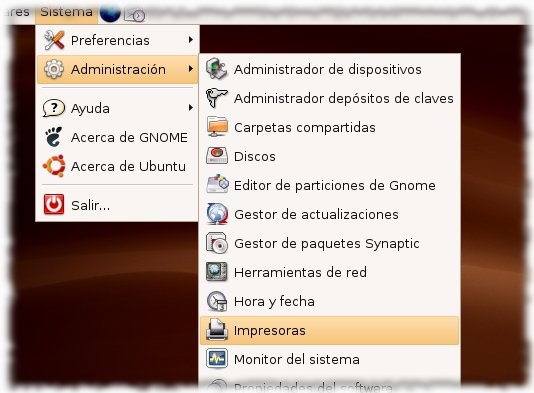534x393 pixels.
Task: Click the Synaptic package icon
Action: [x=217, y=243]
